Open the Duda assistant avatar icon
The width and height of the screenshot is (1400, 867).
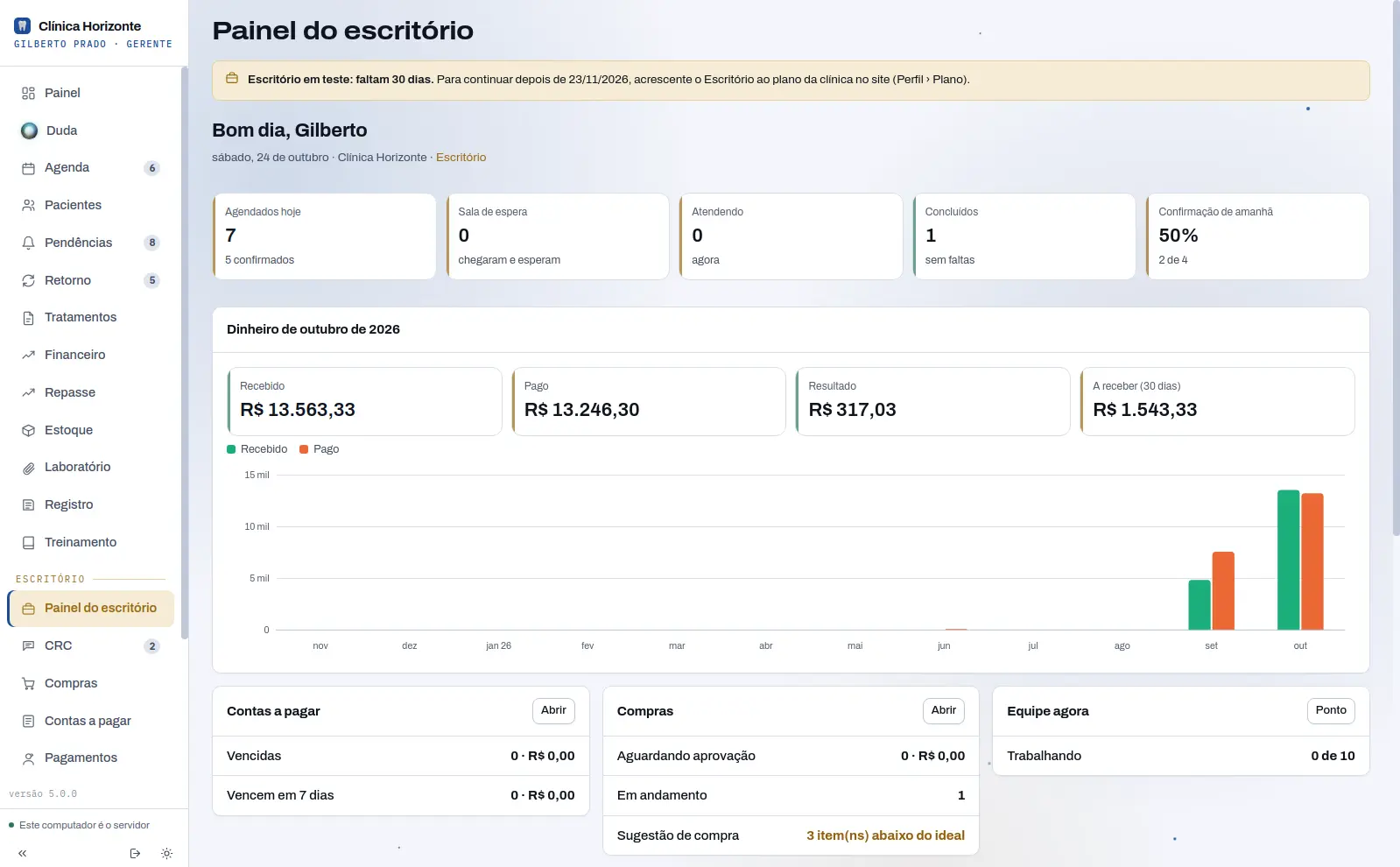[x=30, y=130]
